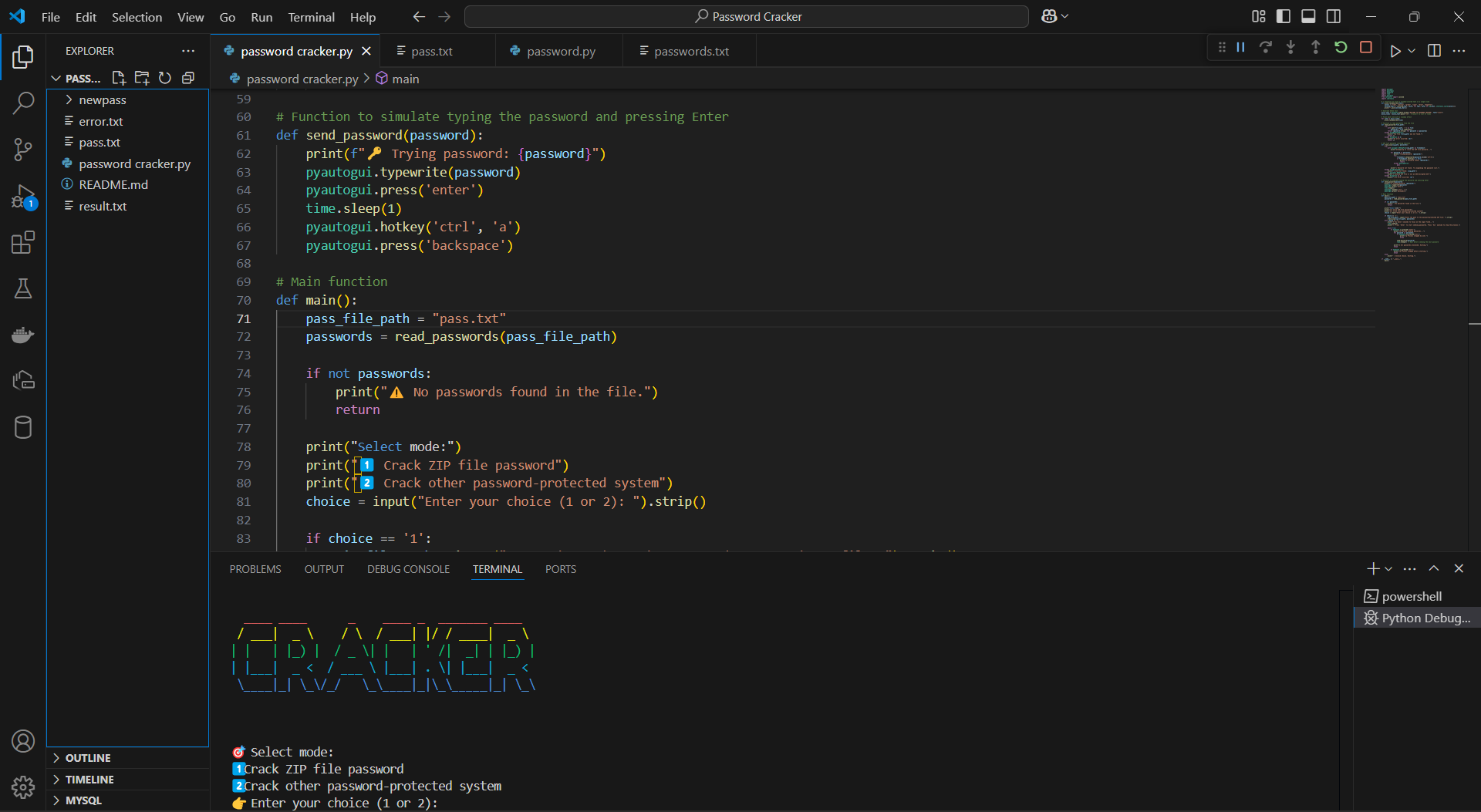Close the password cracker.py tab
Viewport: 1481px width, 812px height.
366,51
